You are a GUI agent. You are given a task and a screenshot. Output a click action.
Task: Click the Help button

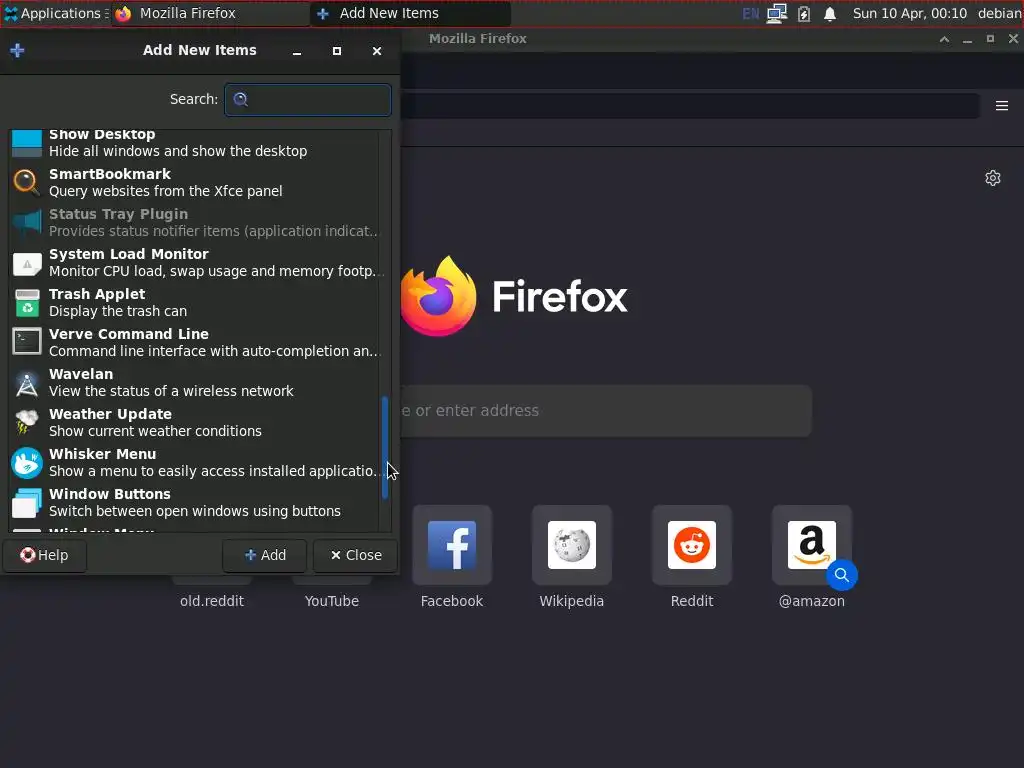click(x=44, y=555)
